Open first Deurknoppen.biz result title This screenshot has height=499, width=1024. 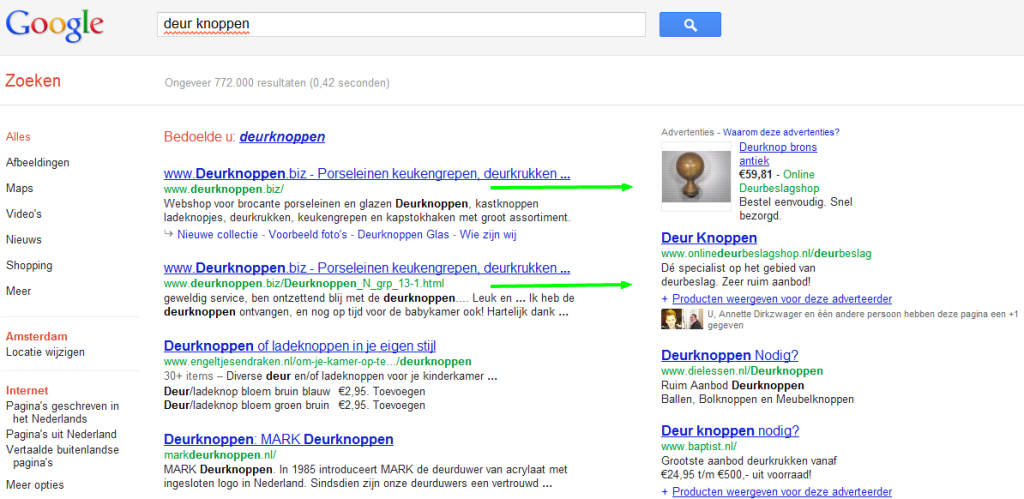click(367, 174)
